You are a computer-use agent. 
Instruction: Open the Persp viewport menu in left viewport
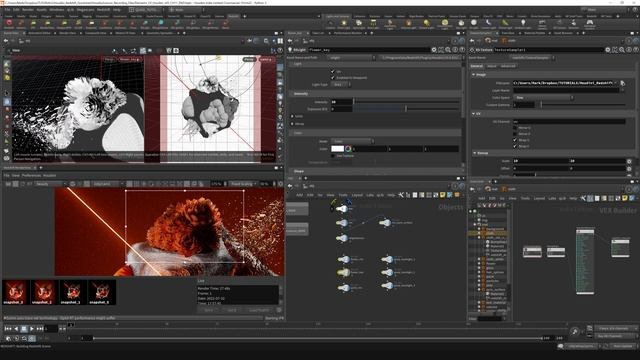109,60
